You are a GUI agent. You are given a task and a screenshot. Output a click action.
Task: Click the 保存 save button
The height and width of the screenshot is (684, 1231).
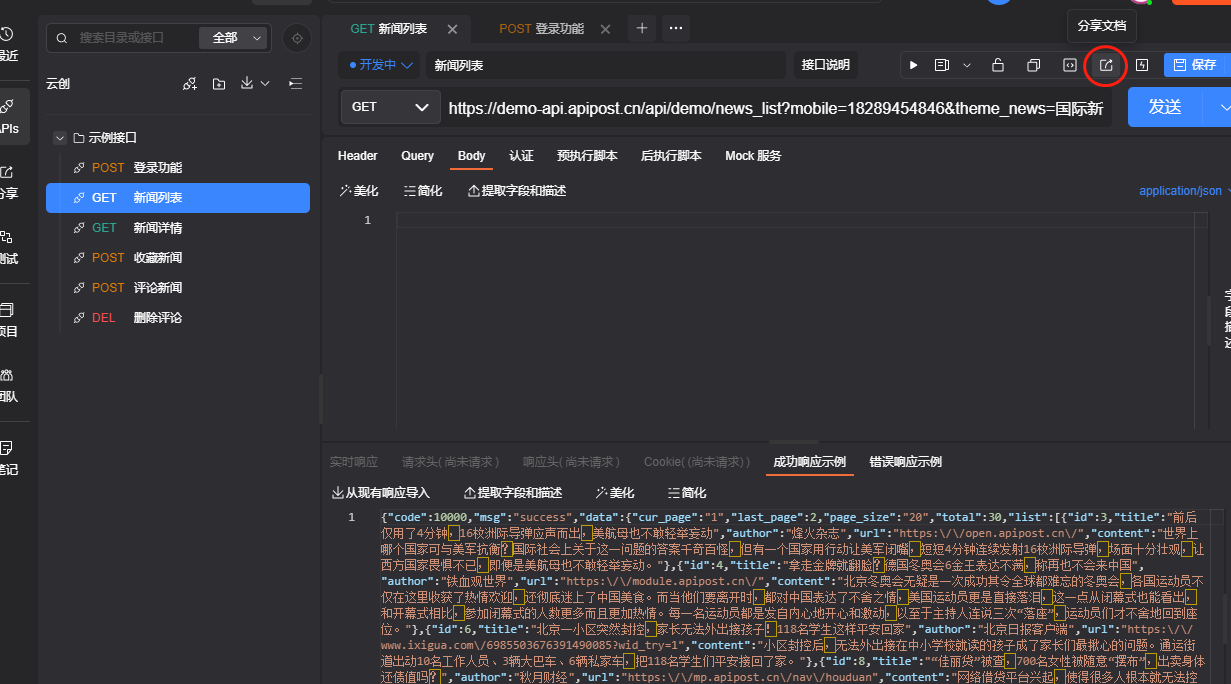tap(1196, 64)
